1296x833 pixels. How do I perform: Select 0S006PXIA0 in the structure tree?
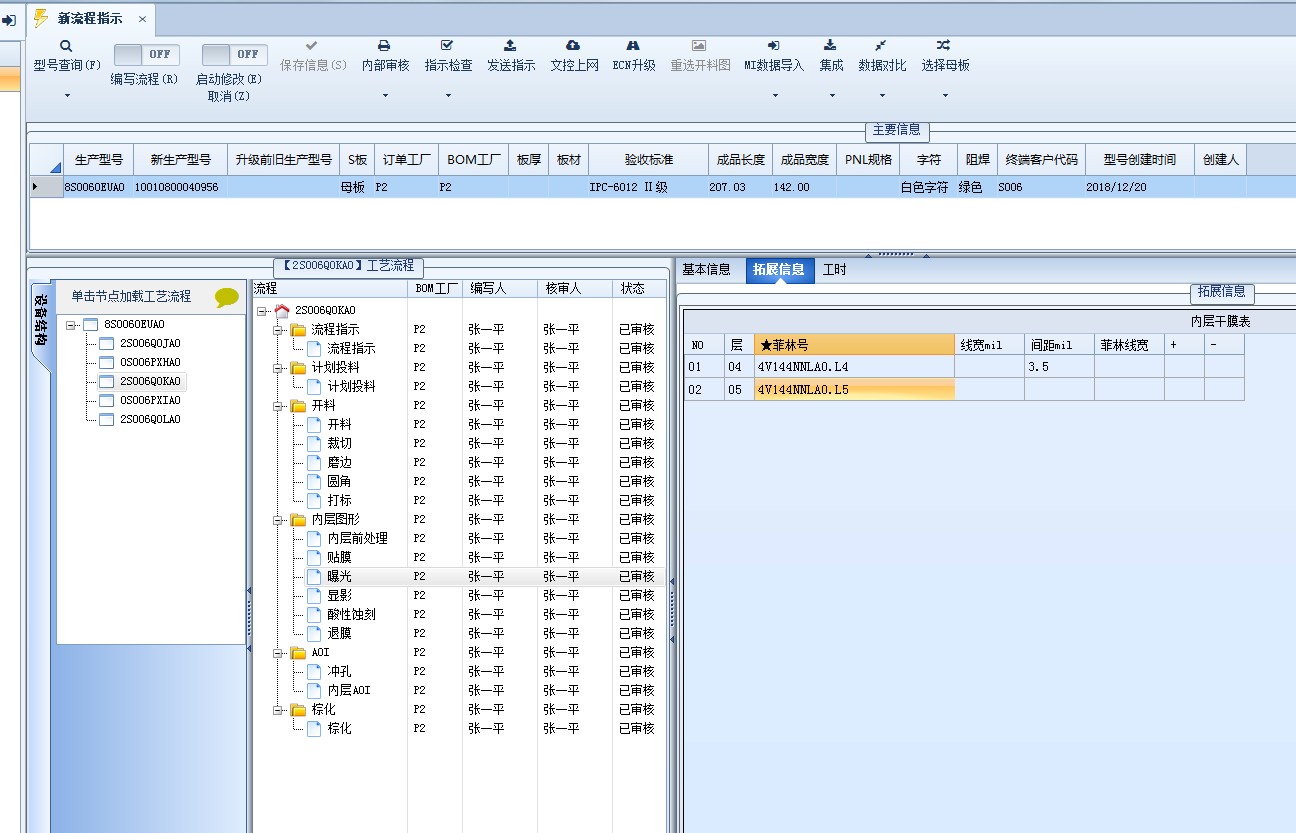(150, 401)
